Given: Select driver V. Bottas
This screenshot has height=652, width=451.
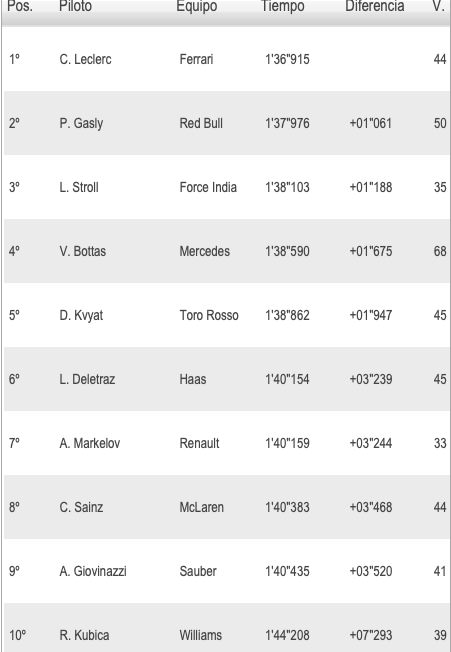Looking at the screenshot, I should pos(82,252).
